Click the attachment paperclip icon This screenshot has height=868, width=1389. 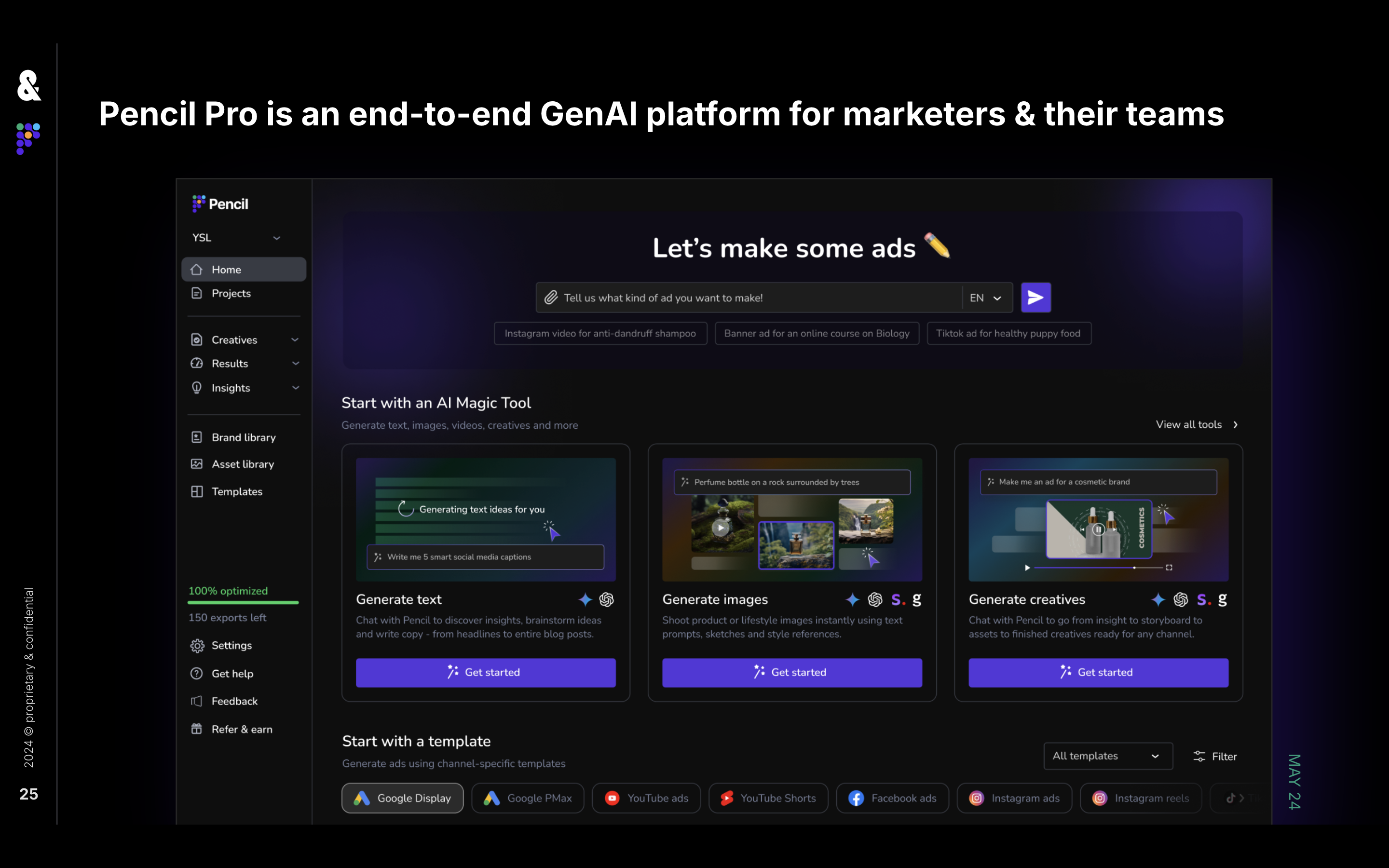click(550, 298)
